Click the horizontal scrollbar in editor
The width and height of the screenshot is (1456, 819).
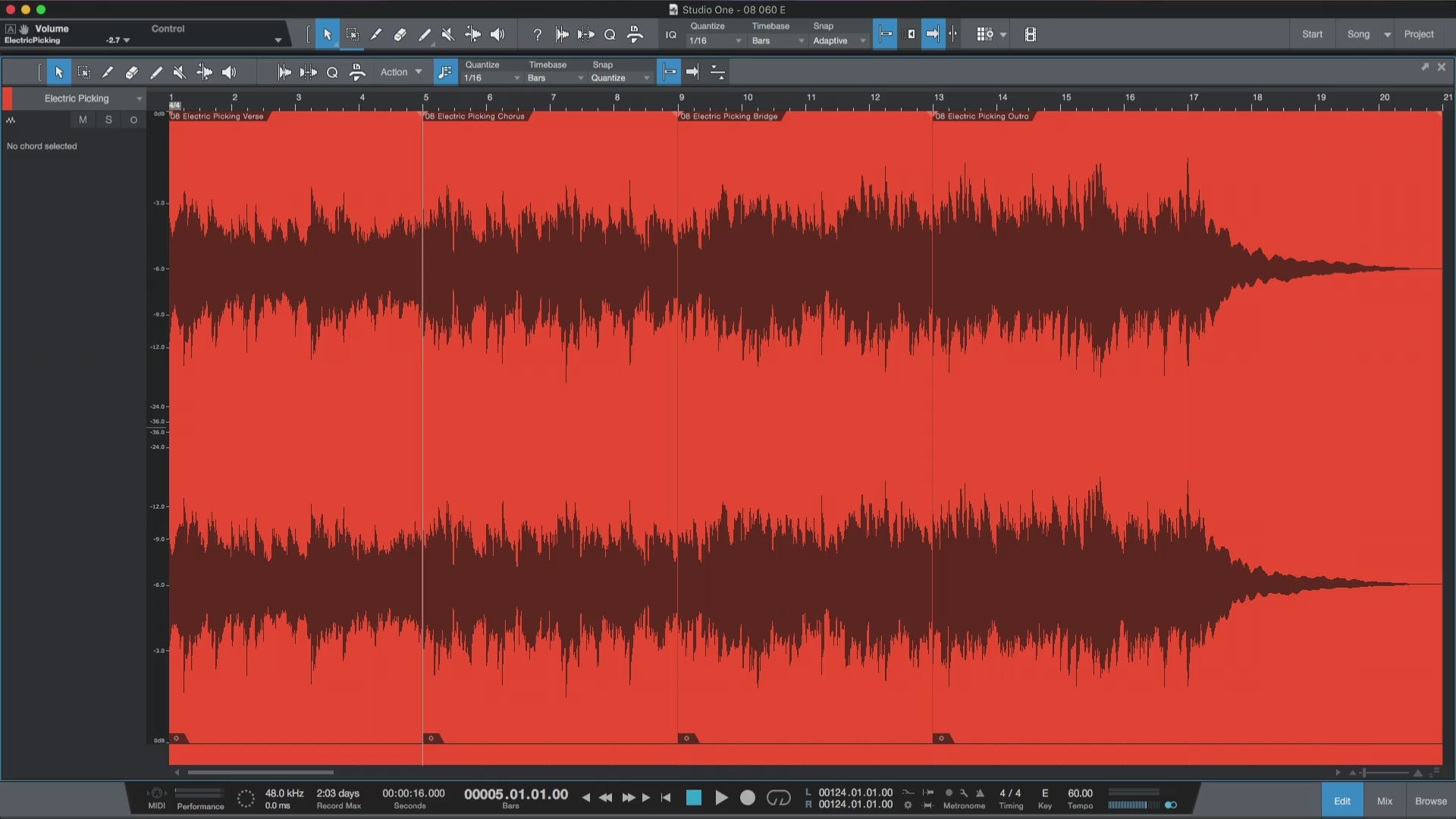261,772
